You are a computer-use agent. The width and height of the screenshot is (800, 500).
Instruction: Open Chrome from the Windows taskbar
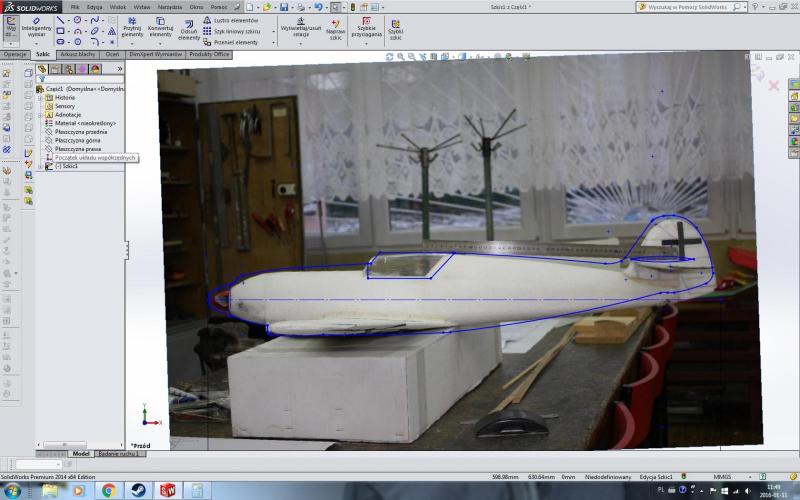coord(108,490)
